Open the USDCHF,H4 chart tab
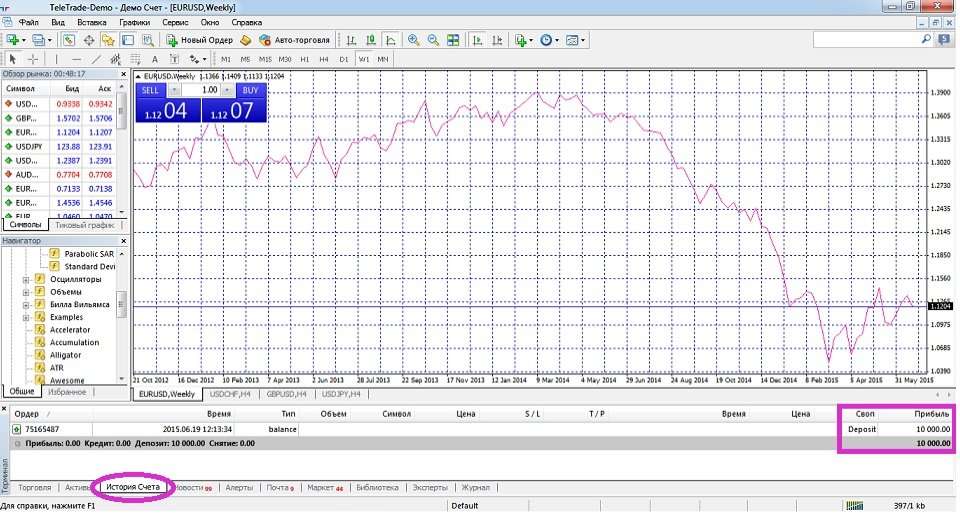The height and width of the screenshot is (514, 960). pos(230,394)
